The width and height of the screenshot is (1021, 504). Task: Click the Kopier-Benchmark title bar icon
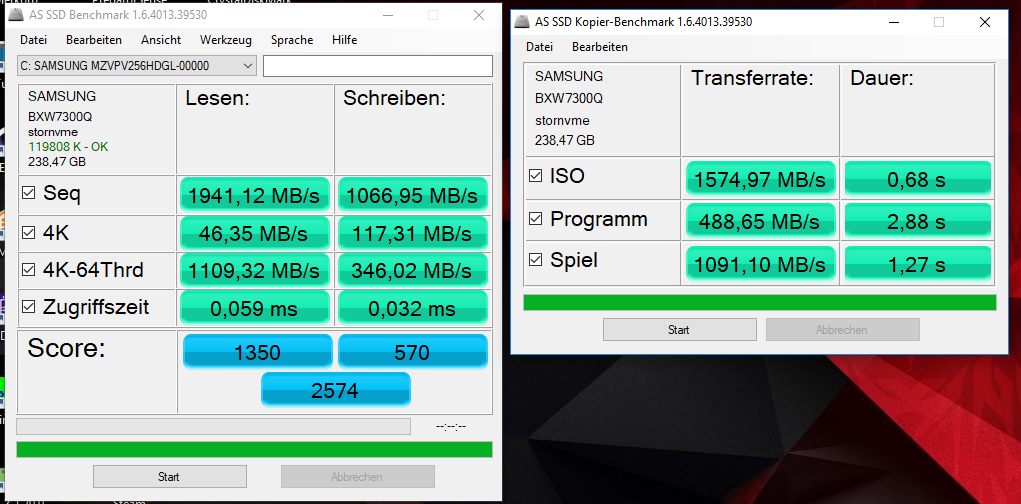tap(522, 22)
